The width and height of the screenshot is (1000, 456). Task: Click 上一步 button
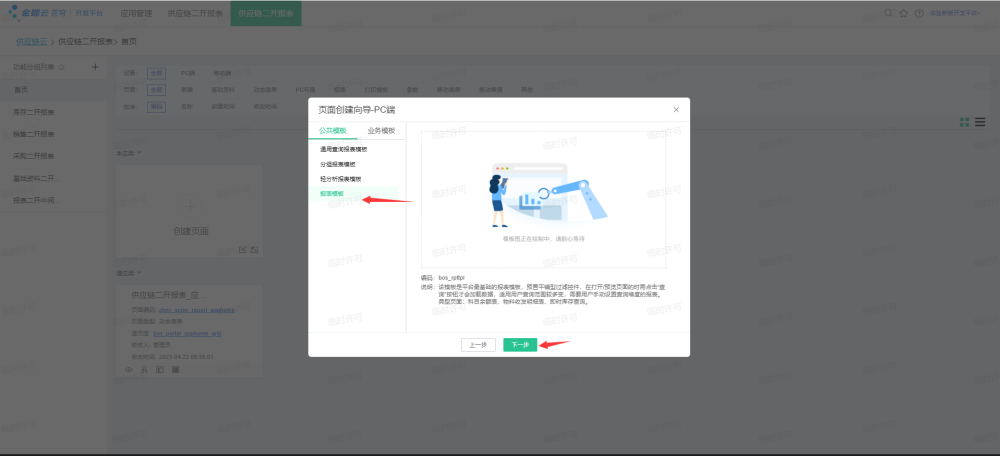point(478,344)
